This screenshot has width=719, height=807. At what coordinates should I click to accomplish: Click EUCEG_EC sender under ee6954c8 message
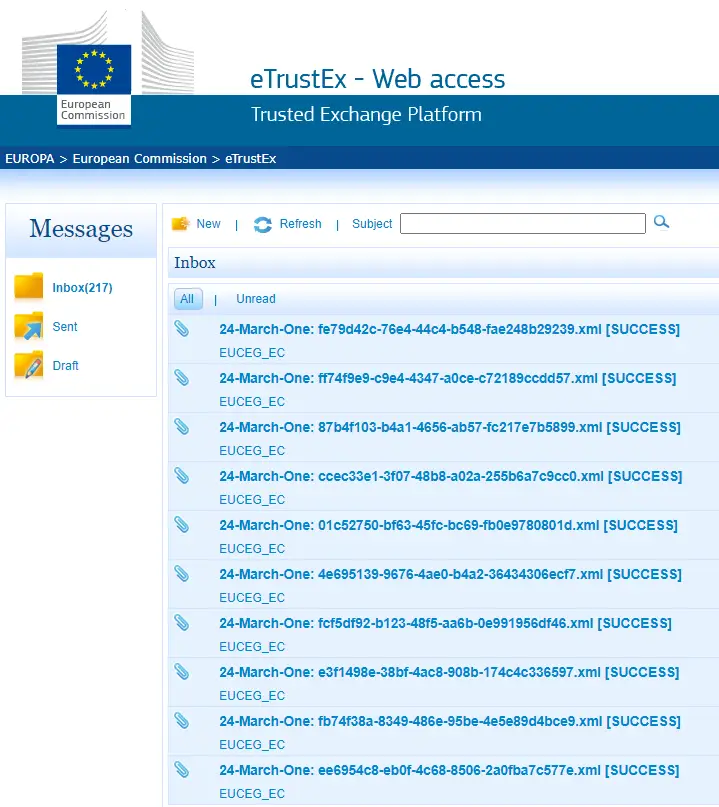[252, 794]
